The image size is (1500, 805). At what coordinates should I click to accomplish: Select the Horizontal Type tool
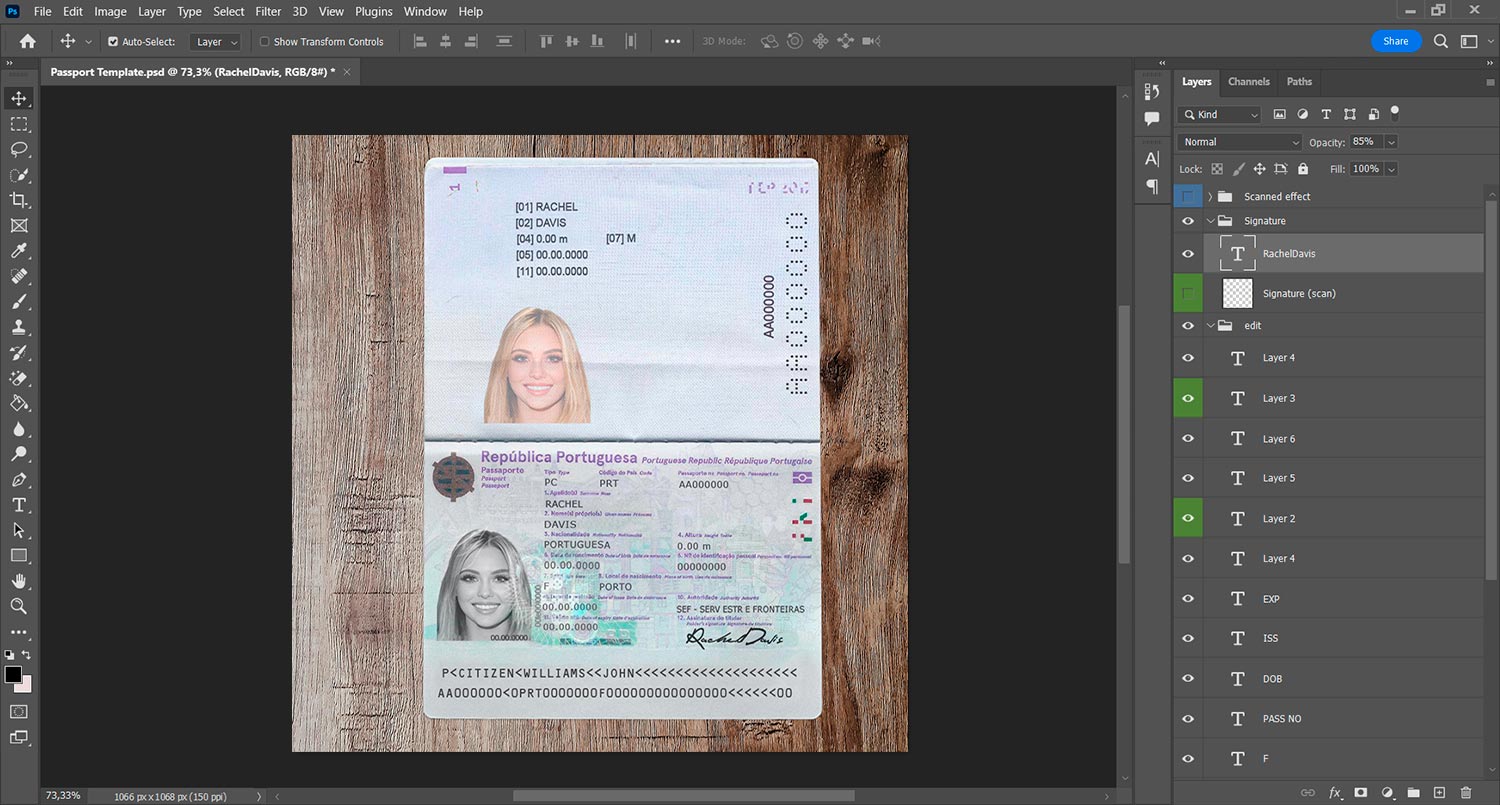[19, 505]
